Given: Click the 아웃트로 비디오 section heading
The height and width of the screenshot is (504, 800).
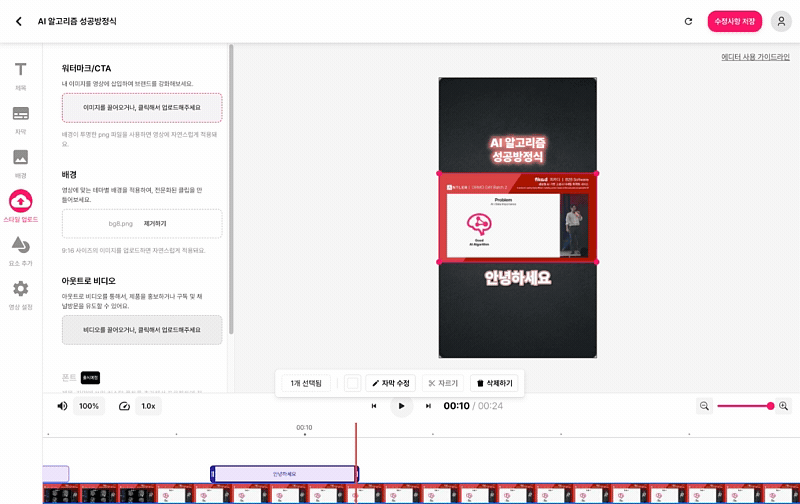Looking at the screenshot, I should (88, 281).
